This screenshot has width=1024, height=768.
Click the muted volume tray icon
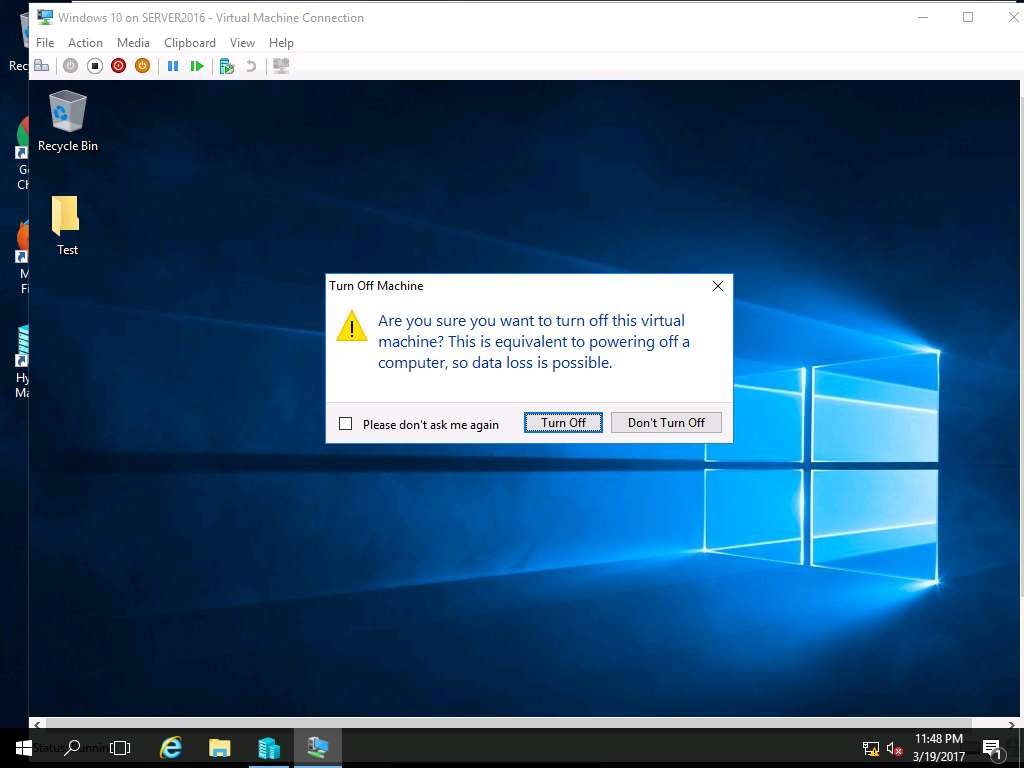[894, 749]
